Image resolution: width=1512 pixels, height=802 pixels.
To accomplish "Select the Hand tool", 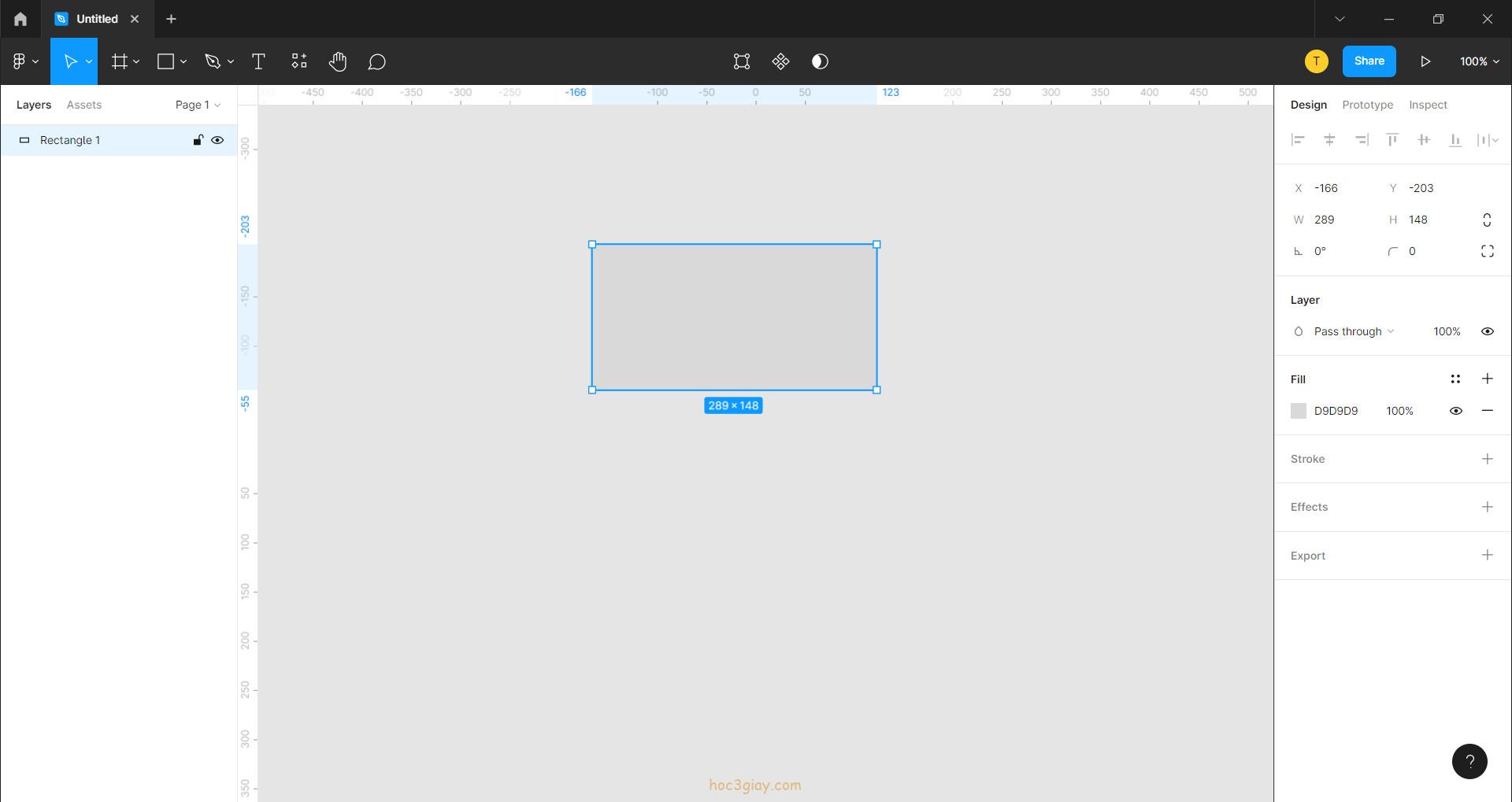I will click(338, 61).
